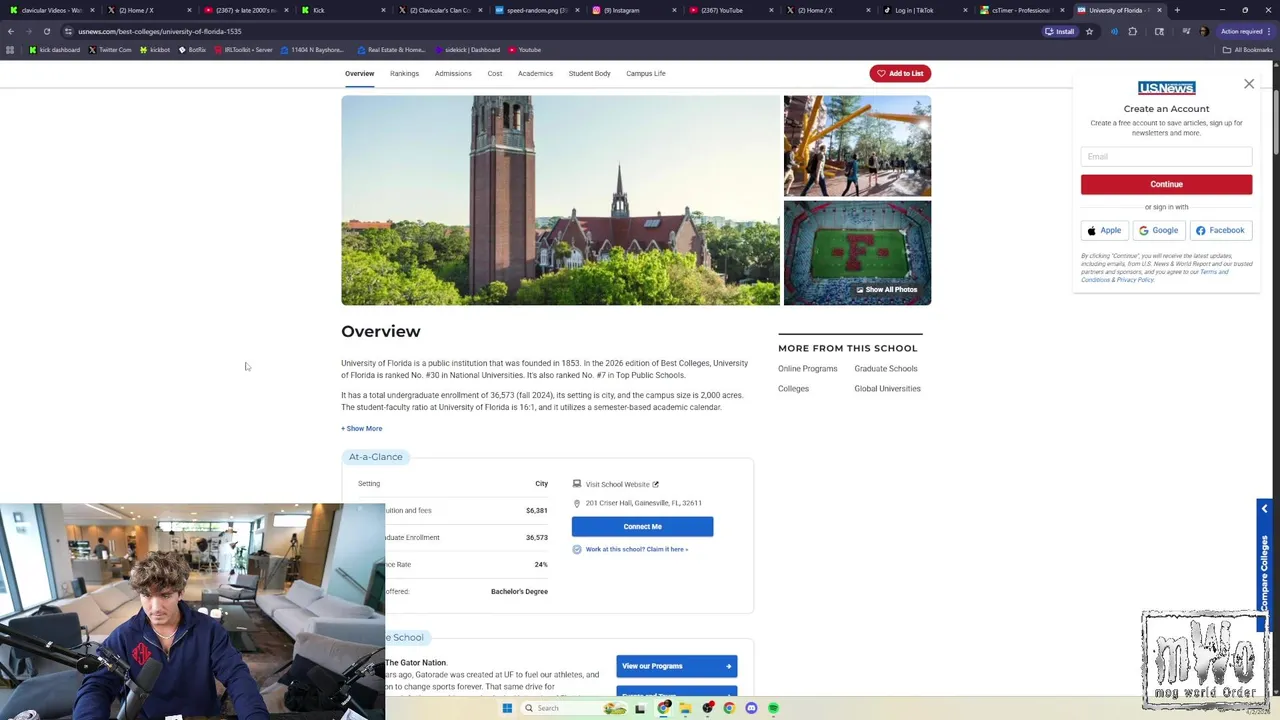The height and width of the screenshot is (720, 1280).
Task: Open Global Universities link
Action: (887, 389)
